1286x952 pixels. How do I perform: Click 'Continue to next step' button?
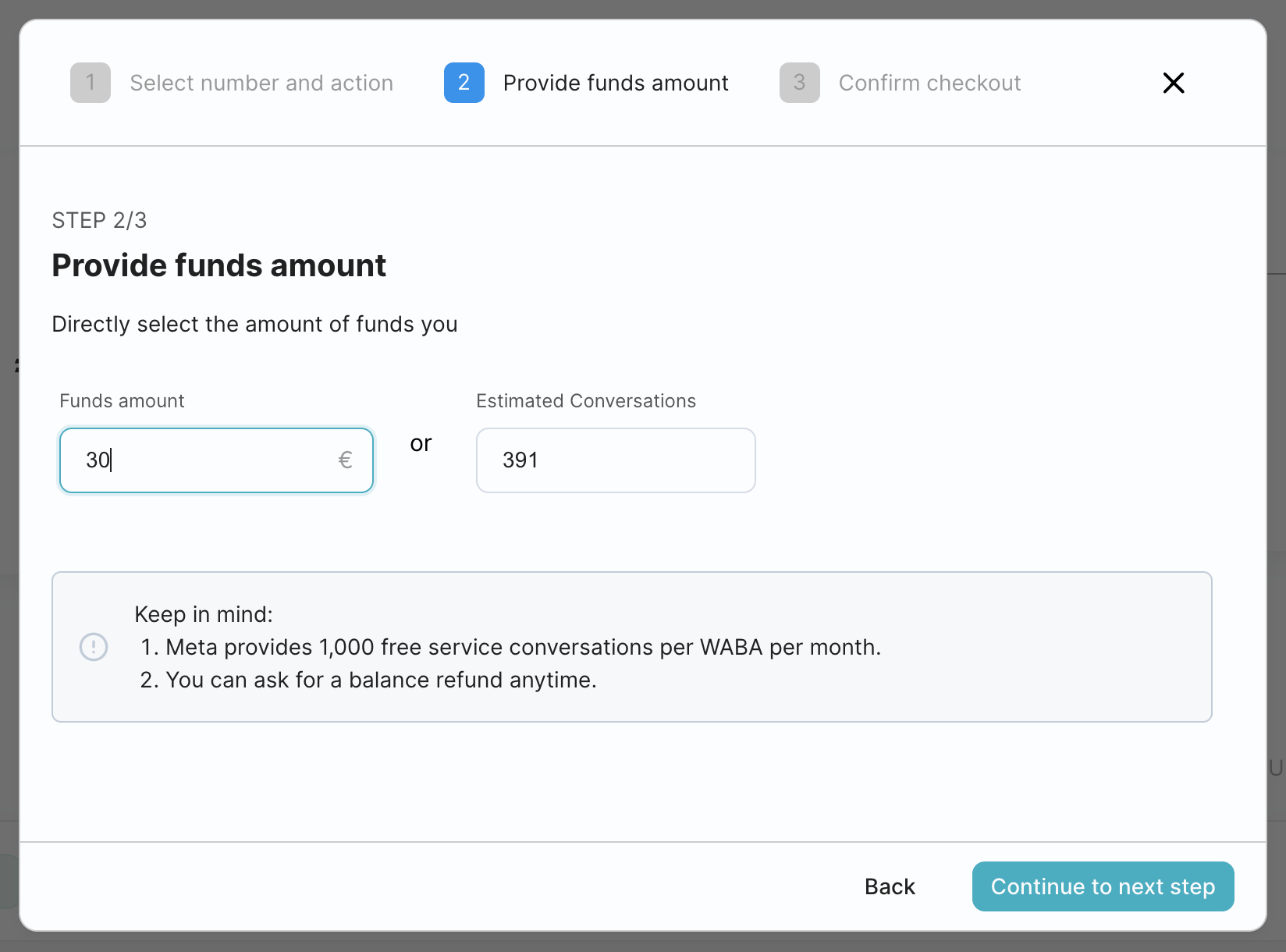pyautogui.click(x=1103, y=886)
